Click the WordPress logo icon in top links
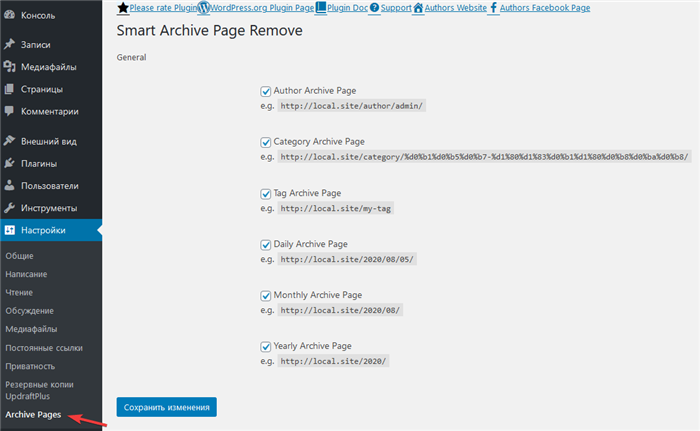The height and width of the screenshot is (431, 700). click(x=204, y=8)
